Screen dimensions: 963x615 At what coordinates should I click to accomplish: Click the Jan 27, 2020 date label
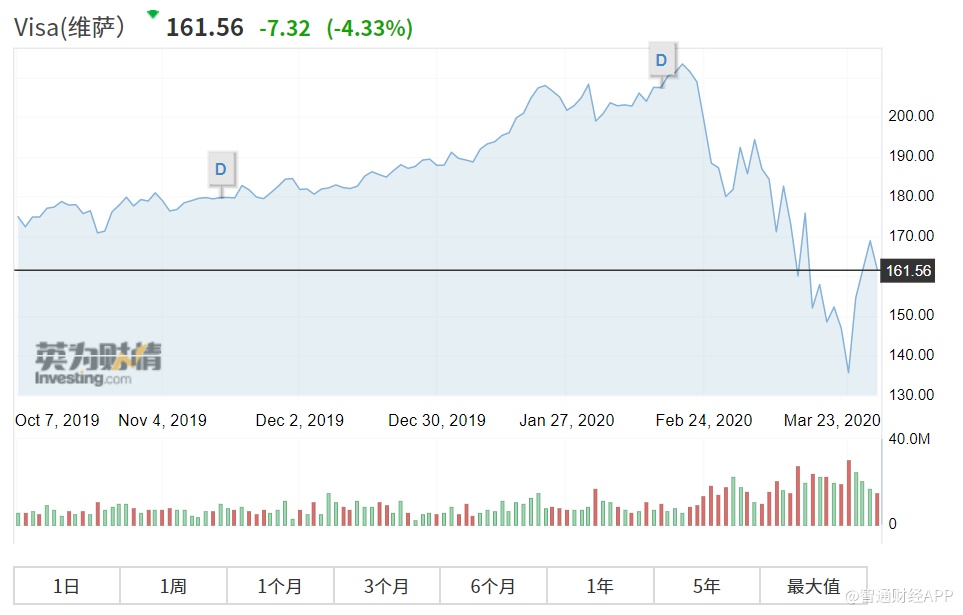pyautogui.click(x=567, y=420)
